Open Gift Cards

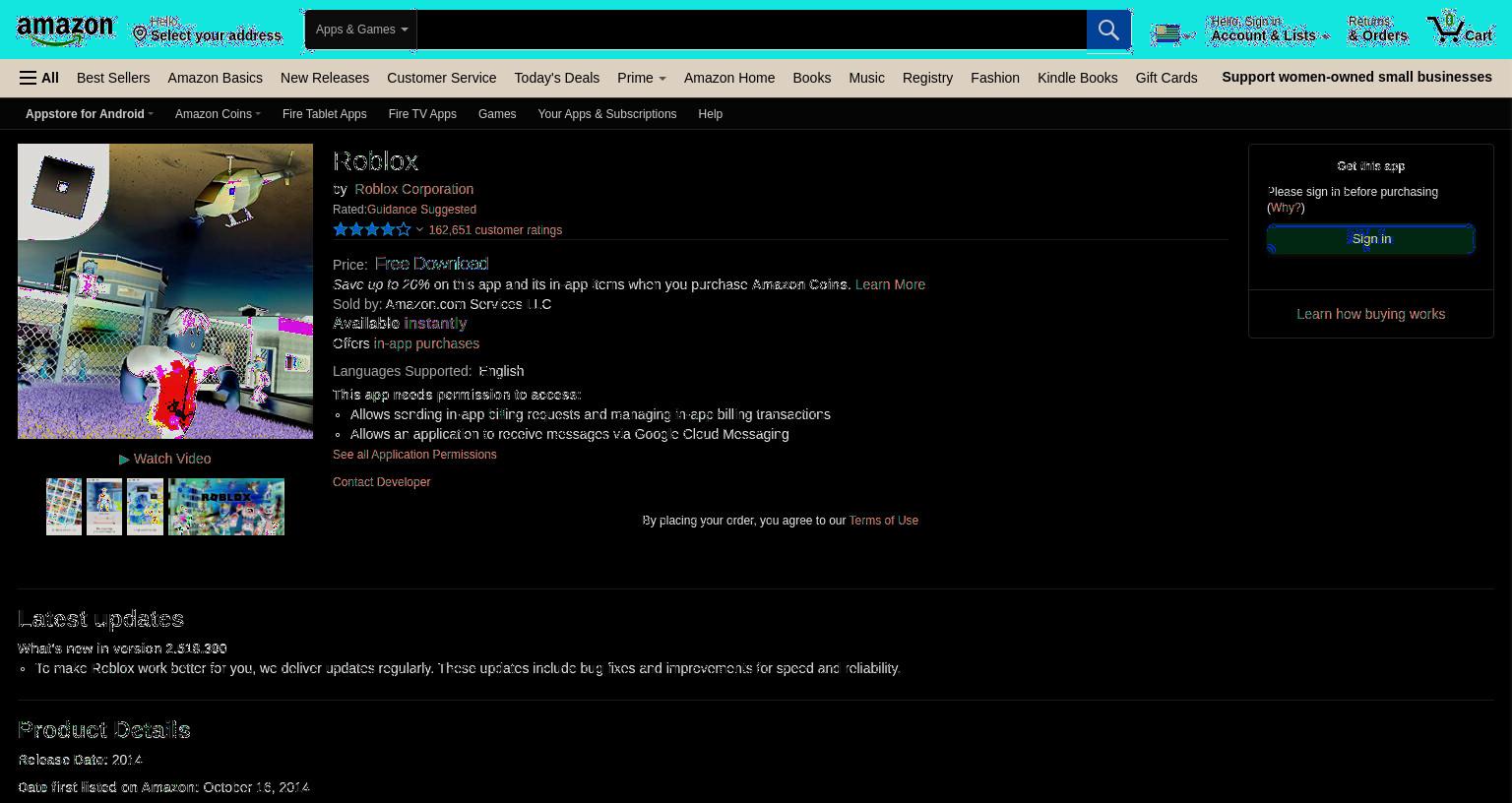(x=1166, y=78)
